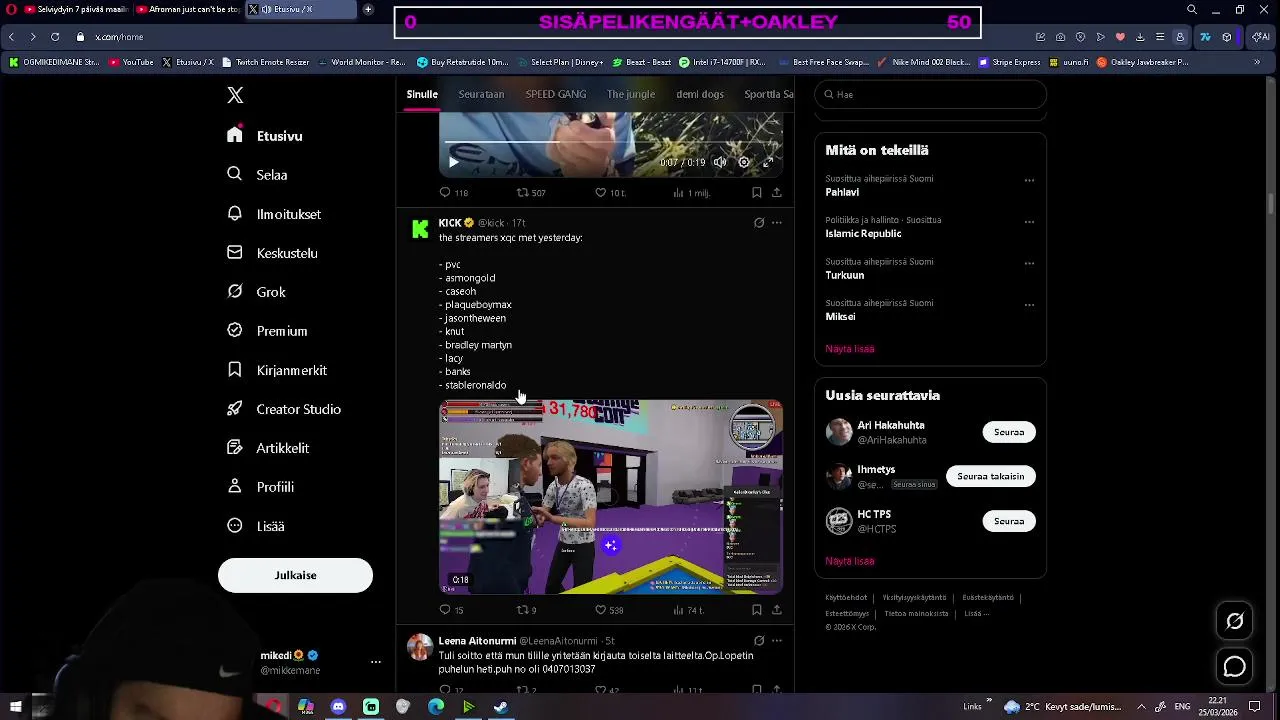Viewport: 1280px width, 720px height.
Task: Seek on top video progress bar
Action: [x=611, y=143]
